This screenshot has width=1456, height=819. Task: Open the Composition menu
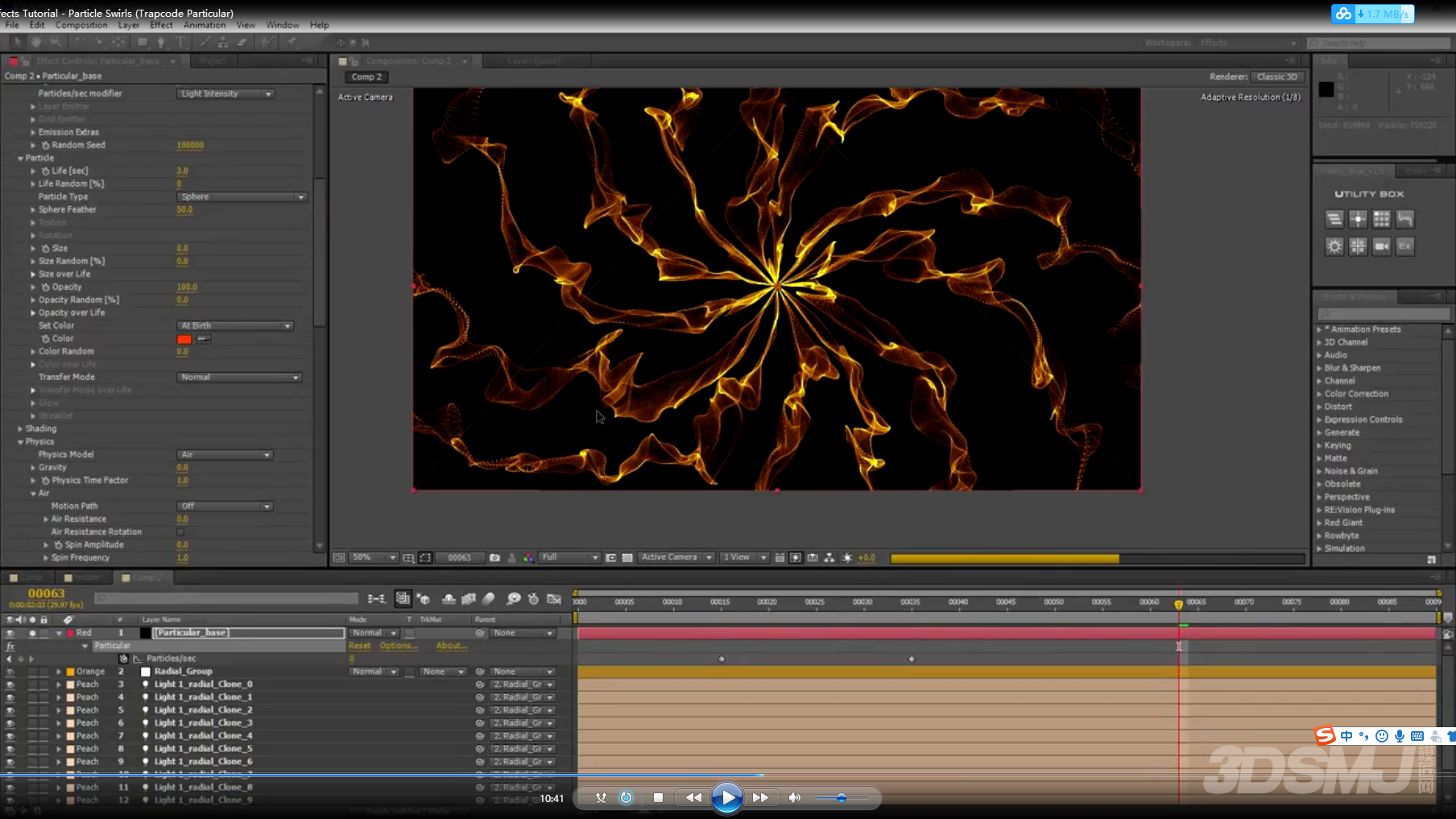[x=81, y=25]
